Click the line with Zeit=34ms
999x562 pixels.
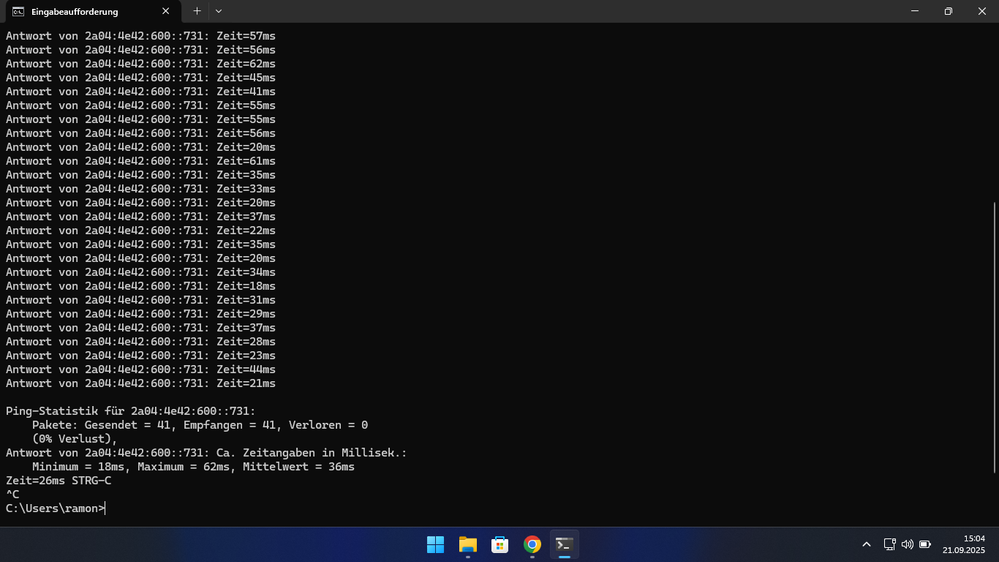point(141,272)
